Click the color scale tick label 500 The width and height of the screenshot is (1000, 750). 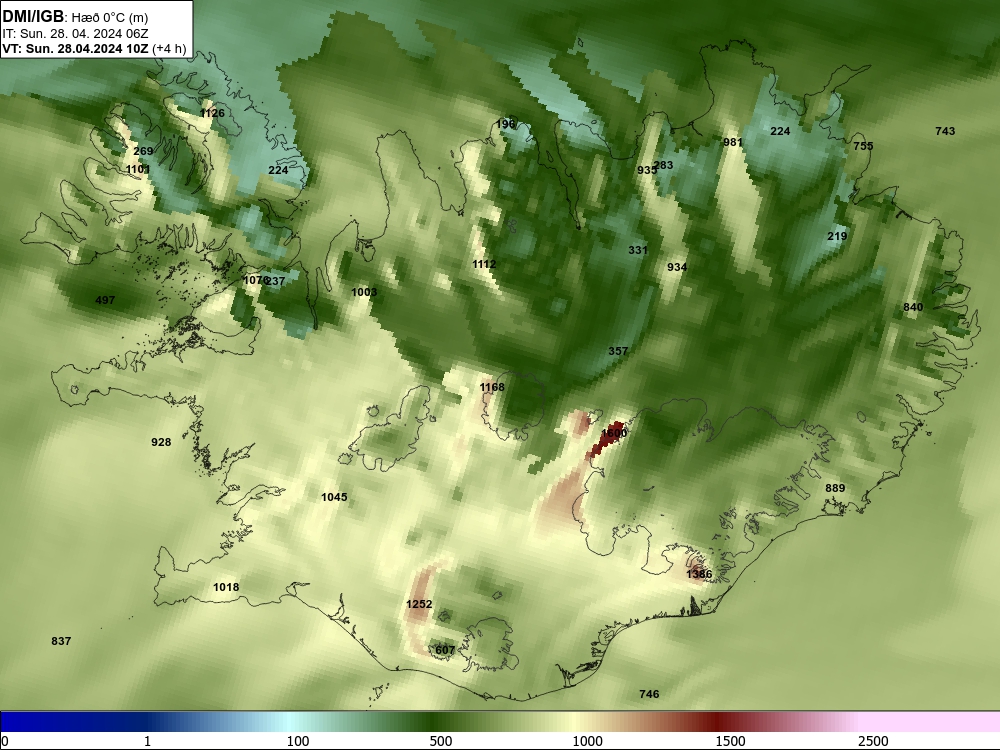pyautogui.click(x=441, y=741)
